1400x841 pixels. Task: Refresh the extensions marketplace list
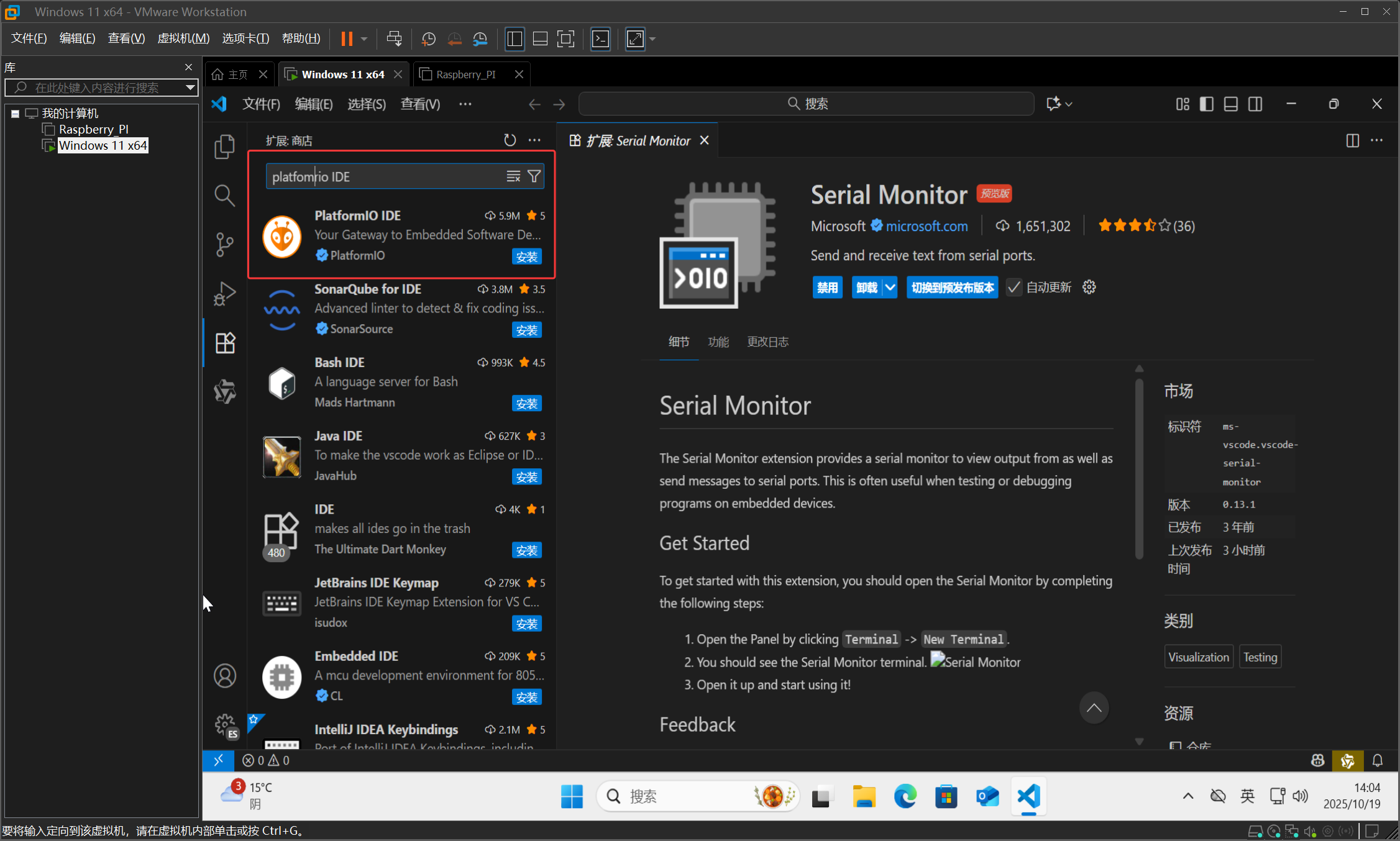[x=510, y=140]
